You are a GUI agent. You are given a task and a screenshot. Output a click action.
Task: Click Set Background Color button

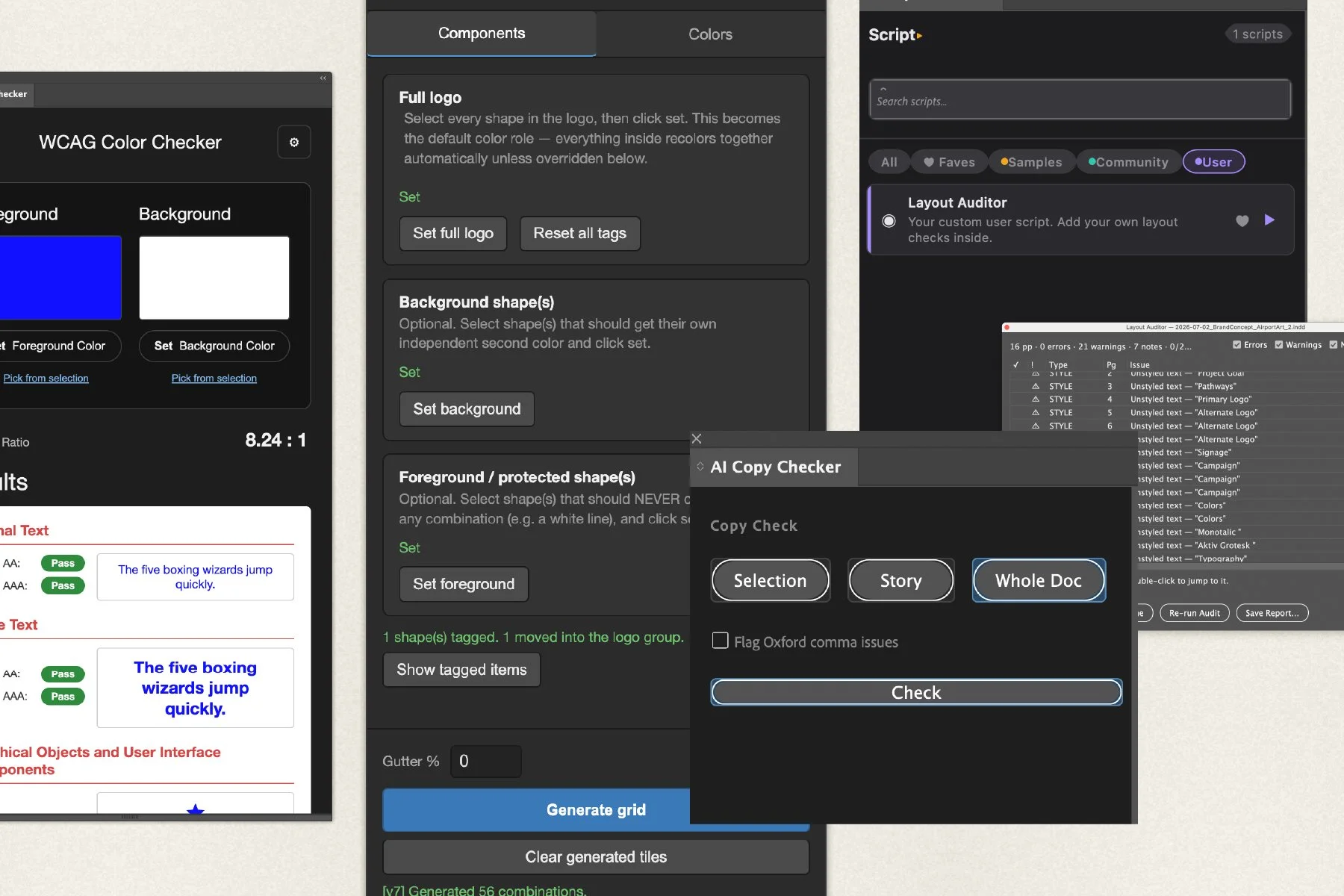tap(214, 346)
